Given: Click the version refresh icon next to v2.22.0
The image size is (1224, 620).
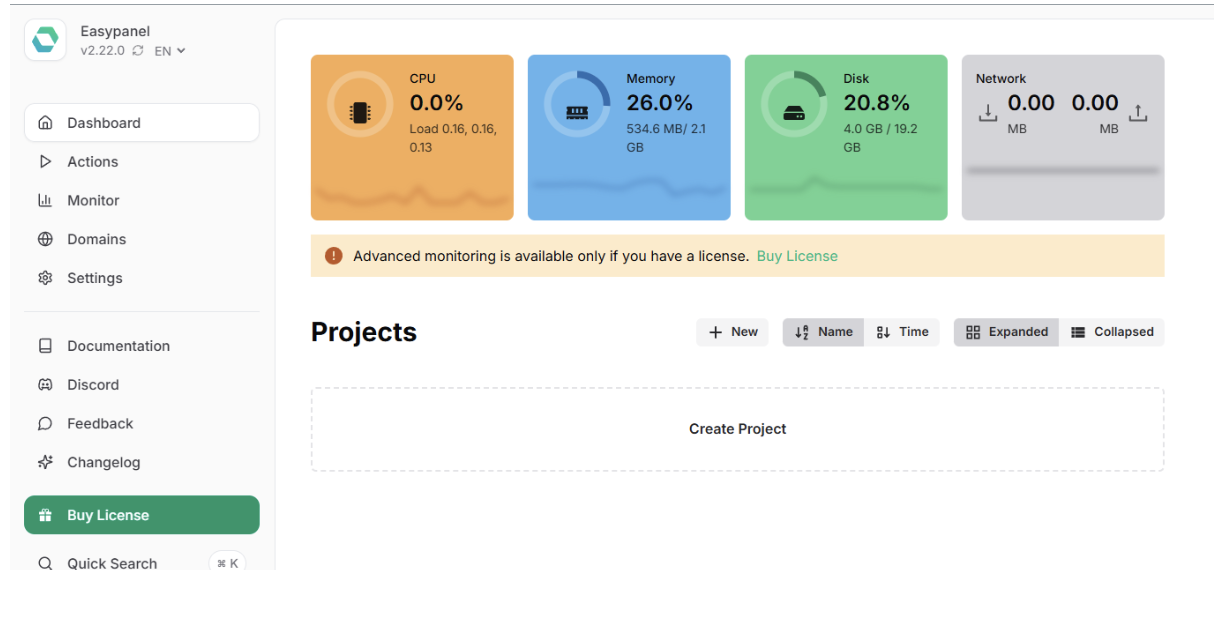Looking at the screenshot, I should point(138,51).
